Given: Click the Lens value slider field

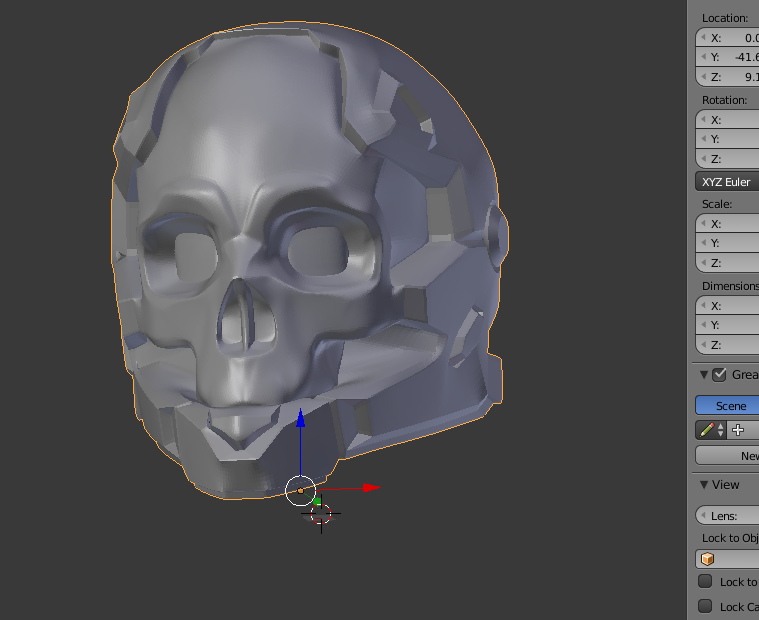Looking at the screenshot, I should click(727, 515).
